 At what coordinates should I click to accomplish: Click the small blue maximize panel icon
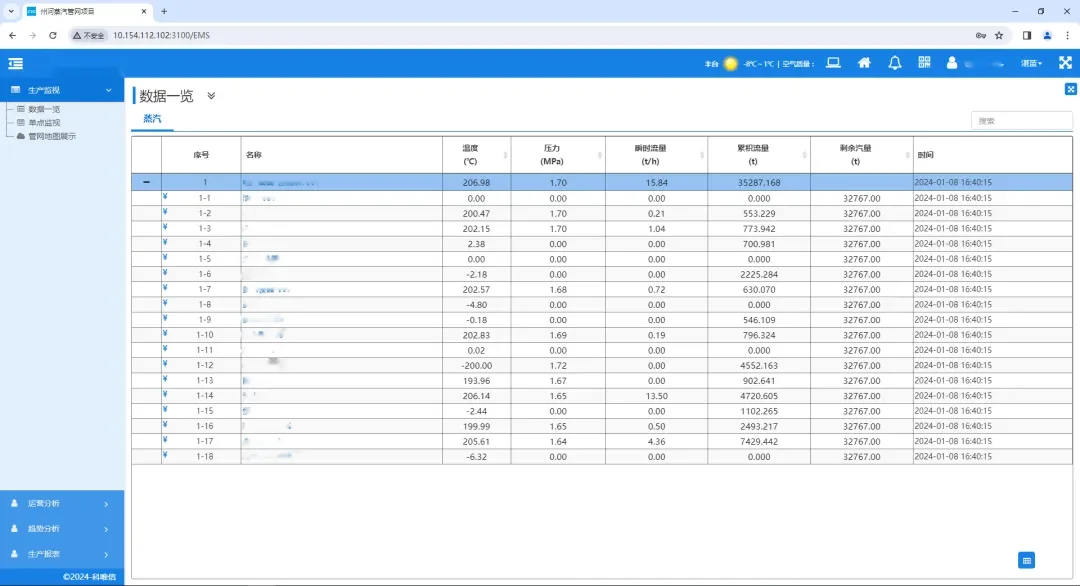point(1070,89)
